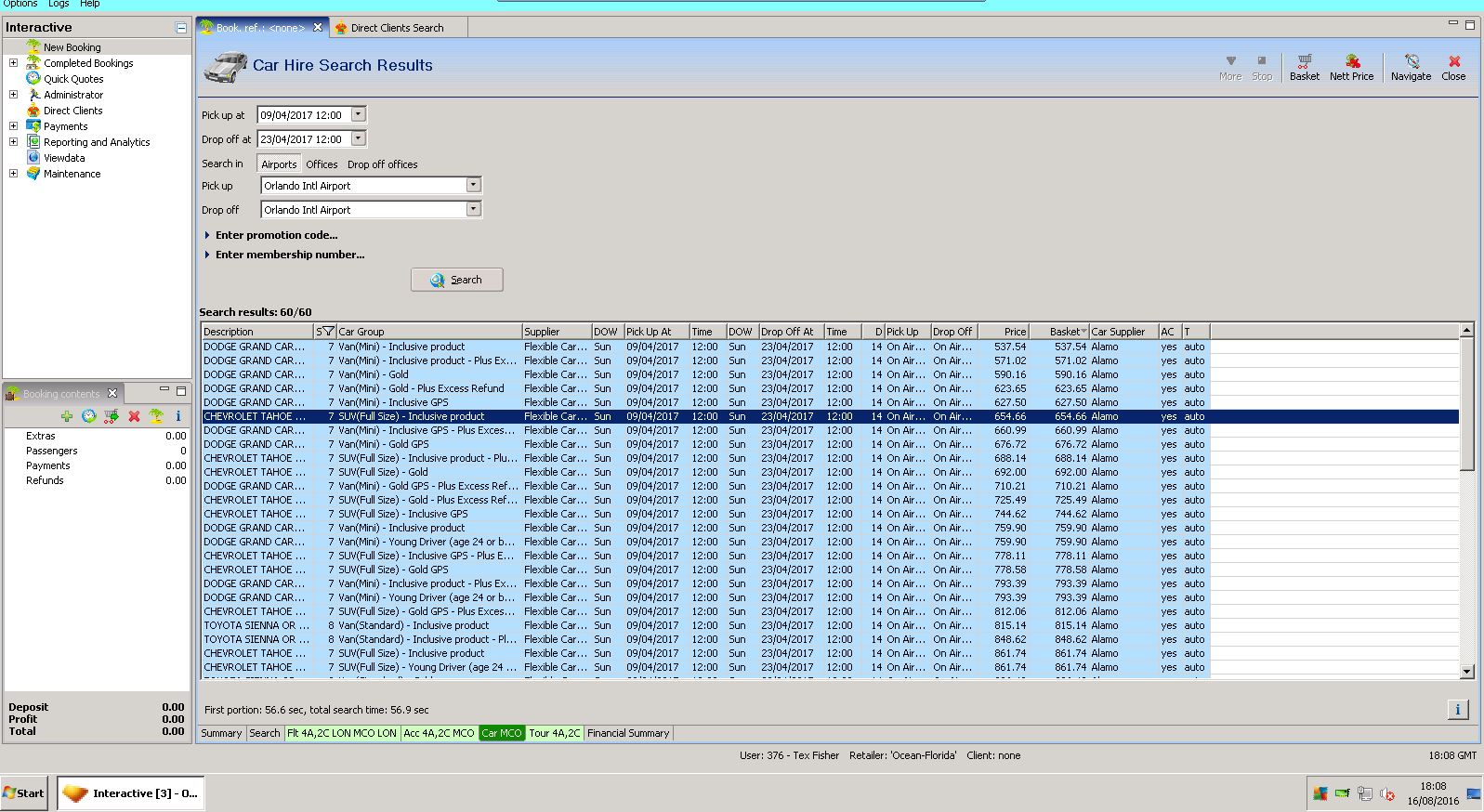This screenshot has width=1484, height=812.
Task: Add the selected car to Basket
Action: click(x=1304, y=67)
